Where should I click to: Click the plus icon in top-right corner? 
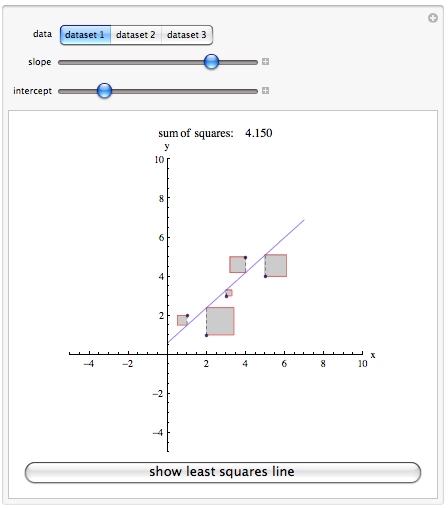(433, 18)
